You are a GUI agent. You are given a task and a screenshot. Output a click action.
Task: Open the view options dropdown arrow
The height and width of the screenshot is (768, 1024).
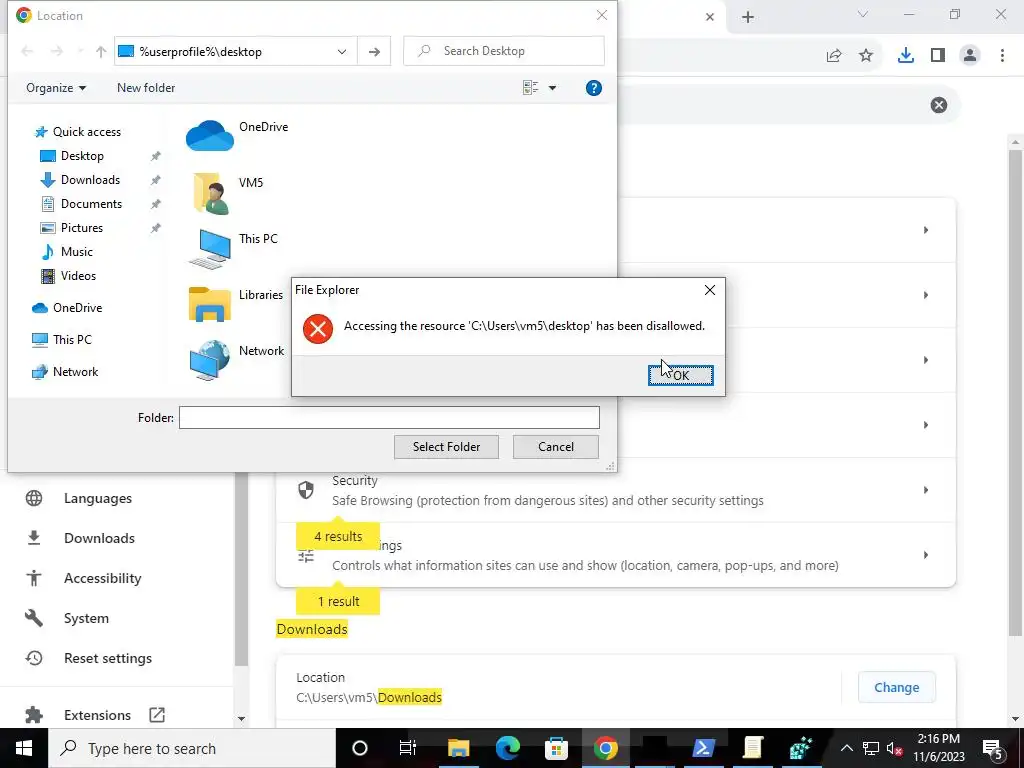point(552,88)
